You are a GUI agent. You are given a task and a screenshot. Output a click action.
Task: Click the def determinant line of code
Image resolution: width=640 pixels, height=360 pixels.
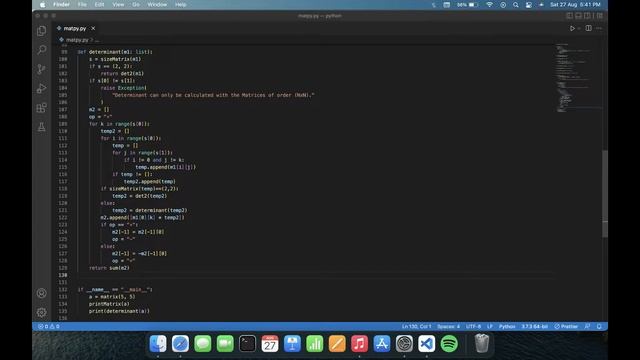(115, 52)
